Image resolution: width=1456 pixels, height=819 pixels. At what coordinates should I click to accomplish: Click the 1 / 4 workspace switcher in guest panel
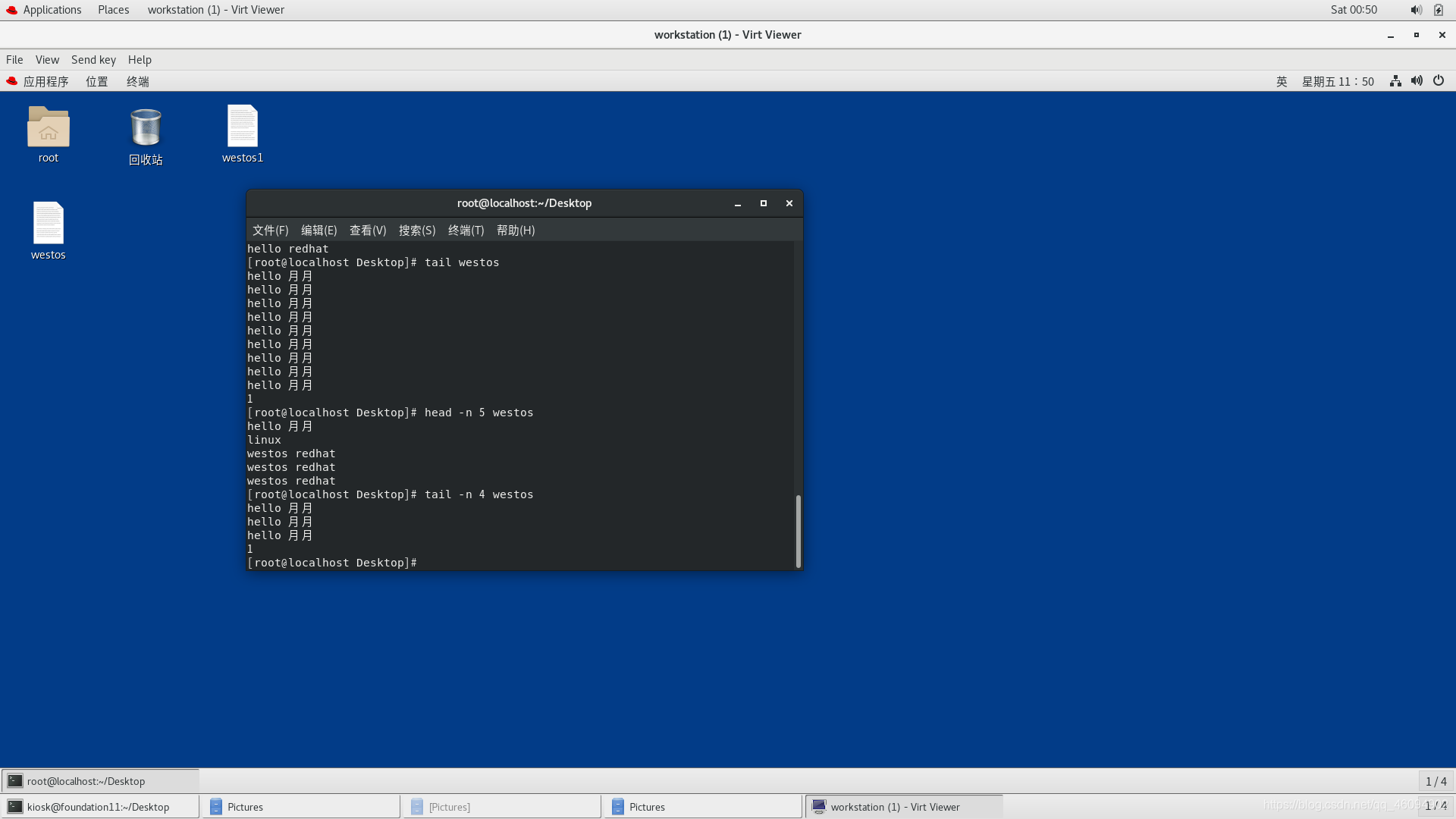[1436, 781]
